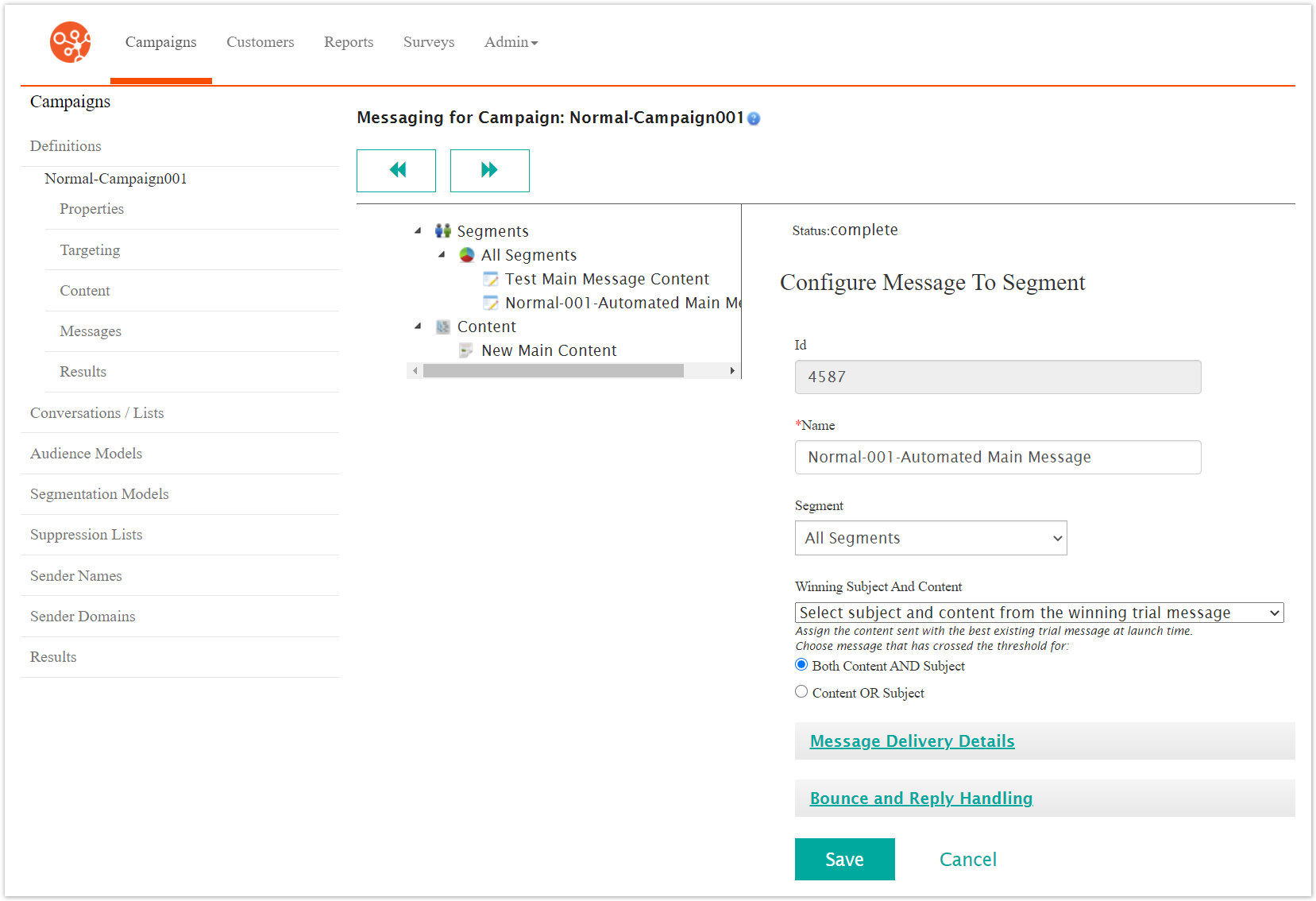The image size is (1316, 901).
Task: Click the blue help icon beside campaign title
Action: click(754, 118)
